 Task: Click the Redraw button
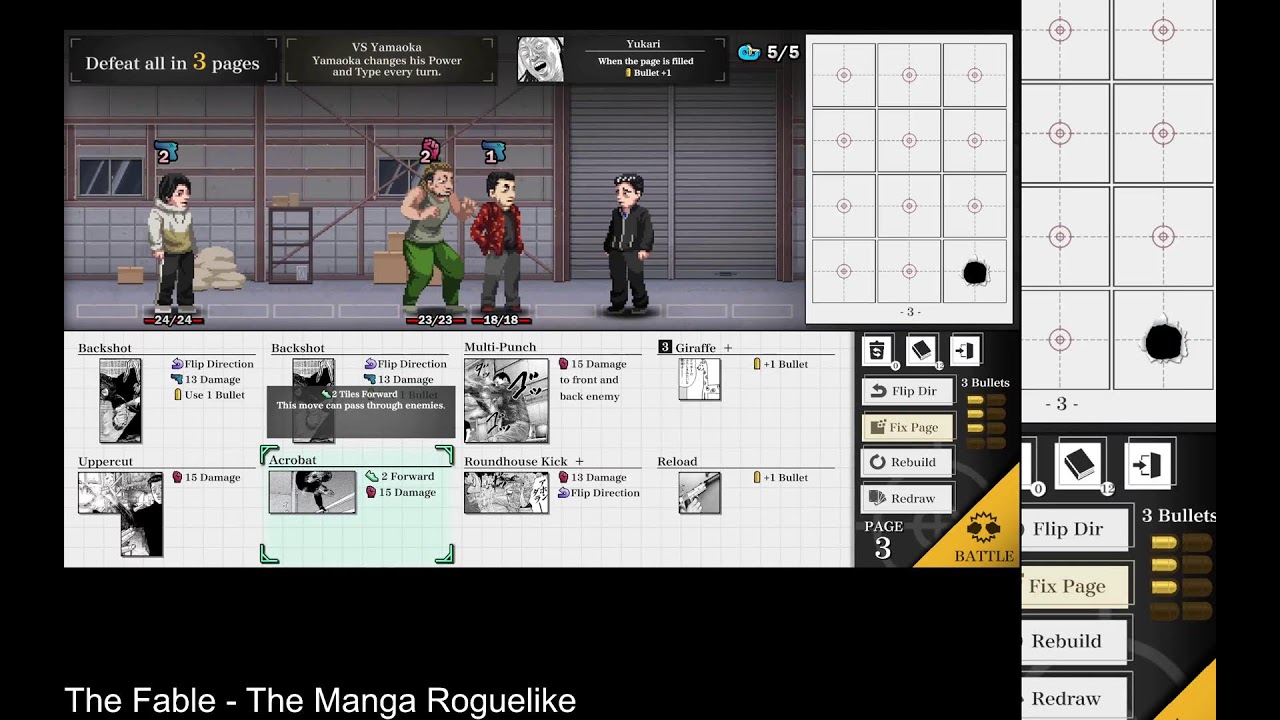tap(906, 498)
